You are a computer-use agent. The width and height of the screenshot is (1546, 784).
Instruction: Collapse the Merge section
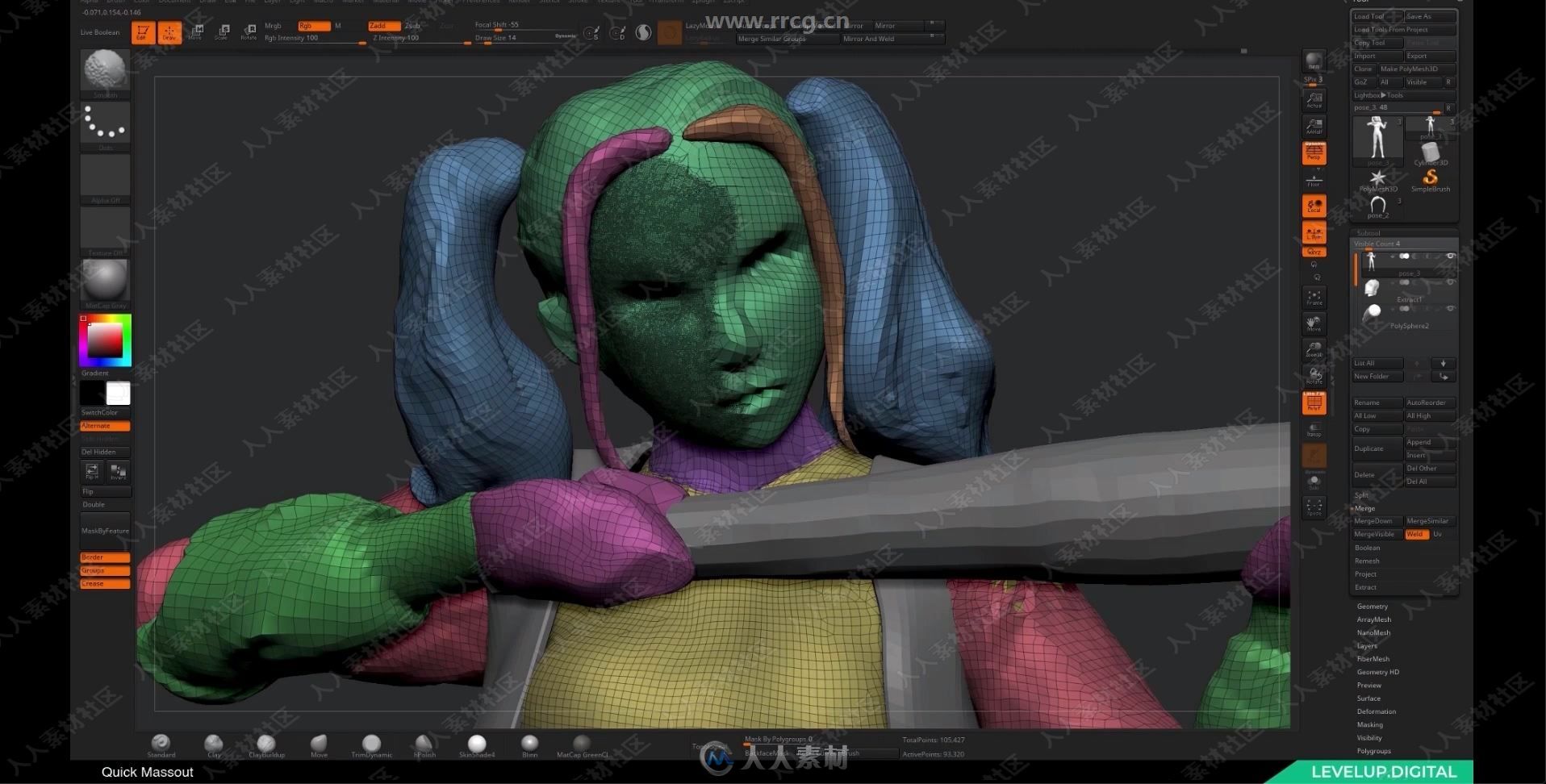tap(1364, 508)
